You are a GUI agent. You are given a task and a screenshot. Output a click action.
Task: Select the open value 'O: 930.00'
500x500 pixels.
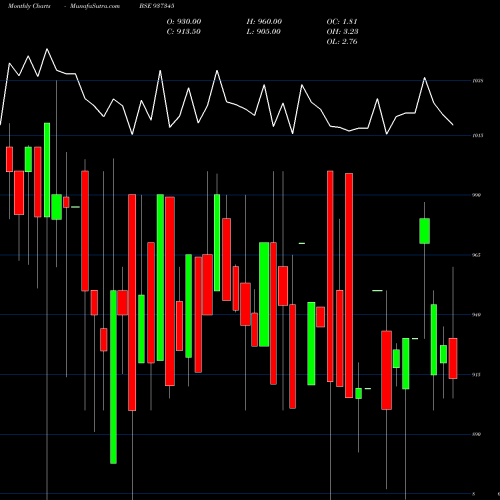[184, 22]
